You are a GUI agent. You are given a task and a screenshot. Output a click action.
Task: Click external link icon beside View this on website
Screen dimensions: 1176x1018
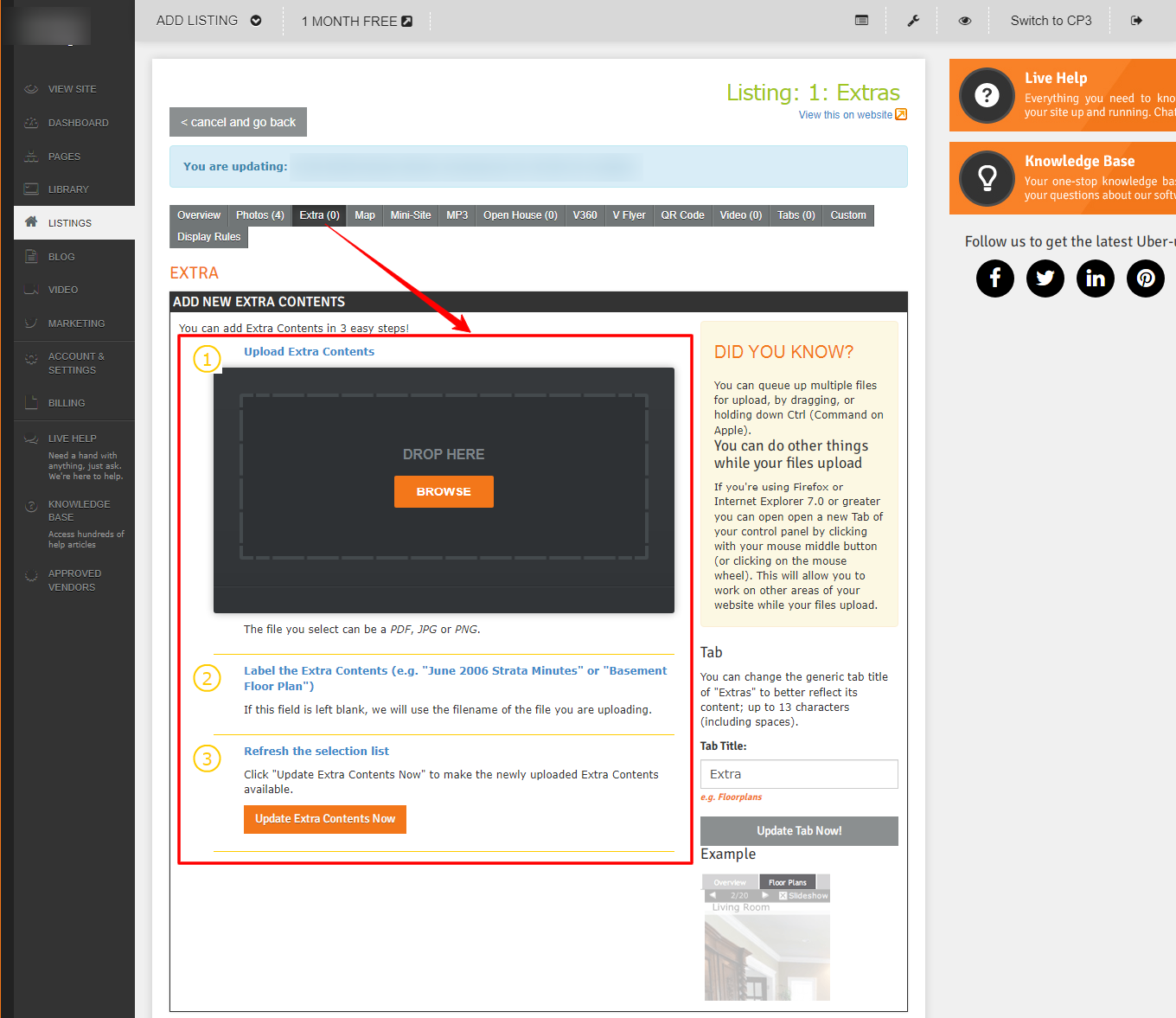point(901,114)
